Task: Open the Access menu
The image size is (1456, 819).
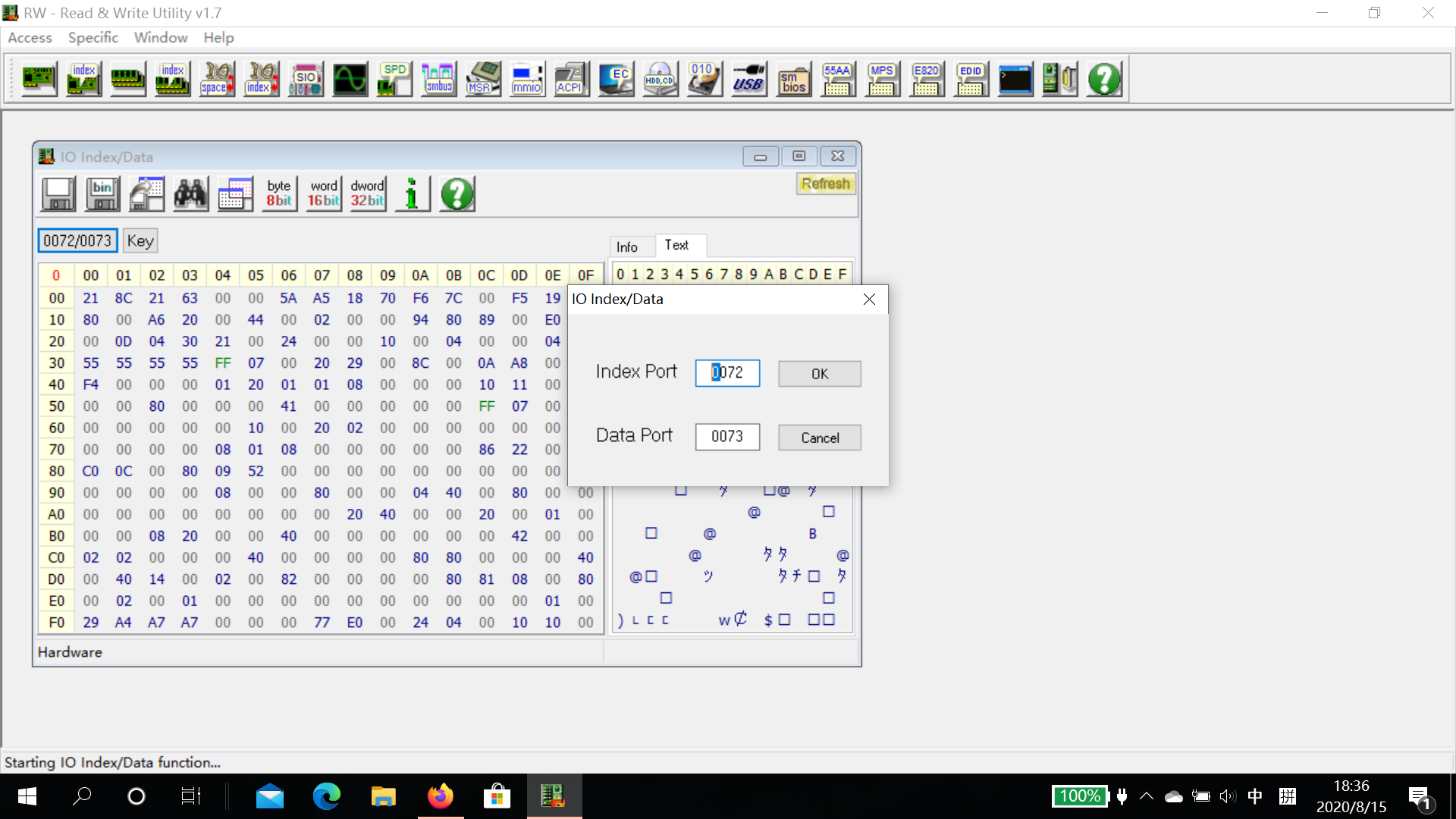Action: pyautogui.click(x=30, y=37)
